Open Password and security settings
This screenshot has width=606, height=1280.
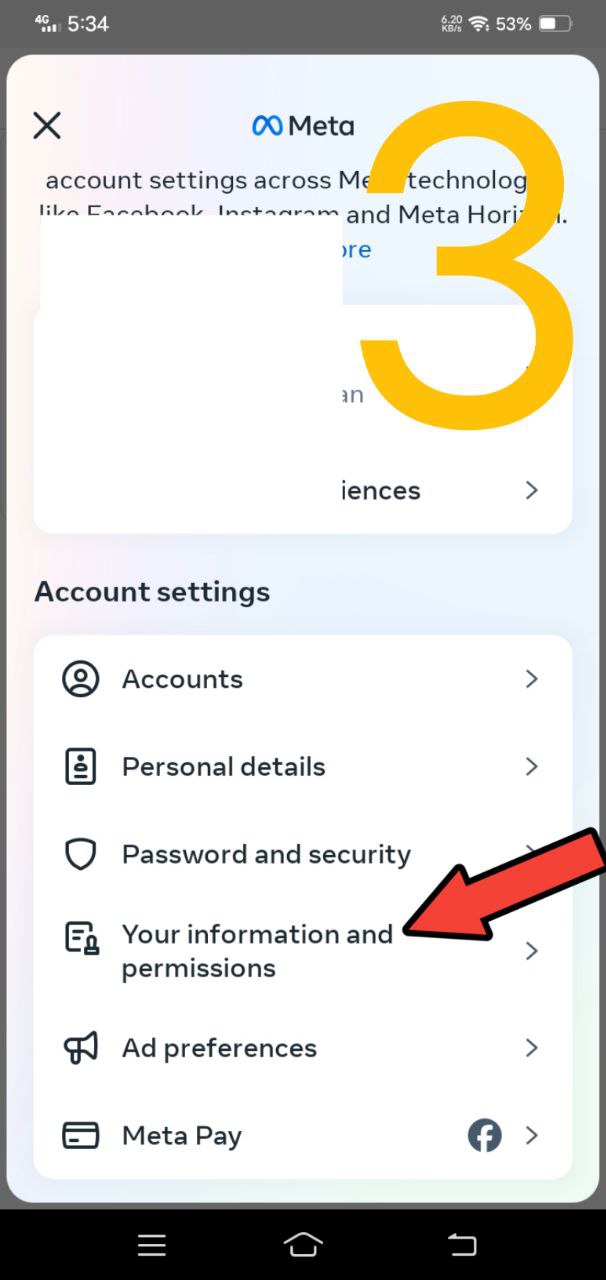[x=266, y=854]
